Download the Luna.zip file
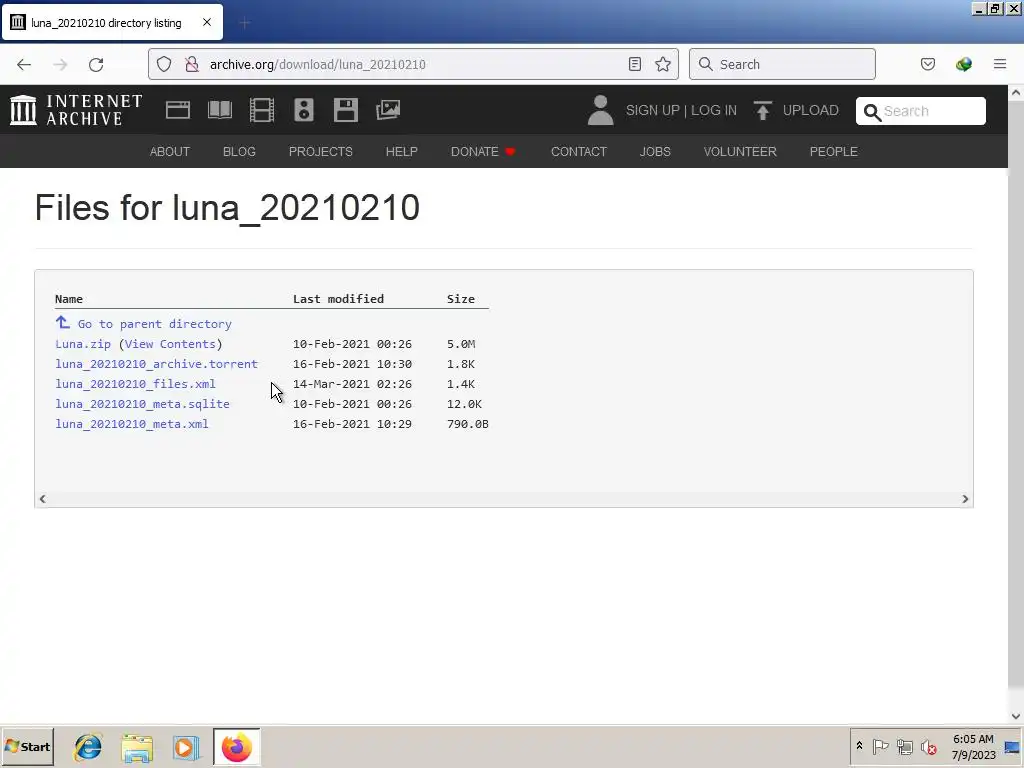 coord(83,344)
